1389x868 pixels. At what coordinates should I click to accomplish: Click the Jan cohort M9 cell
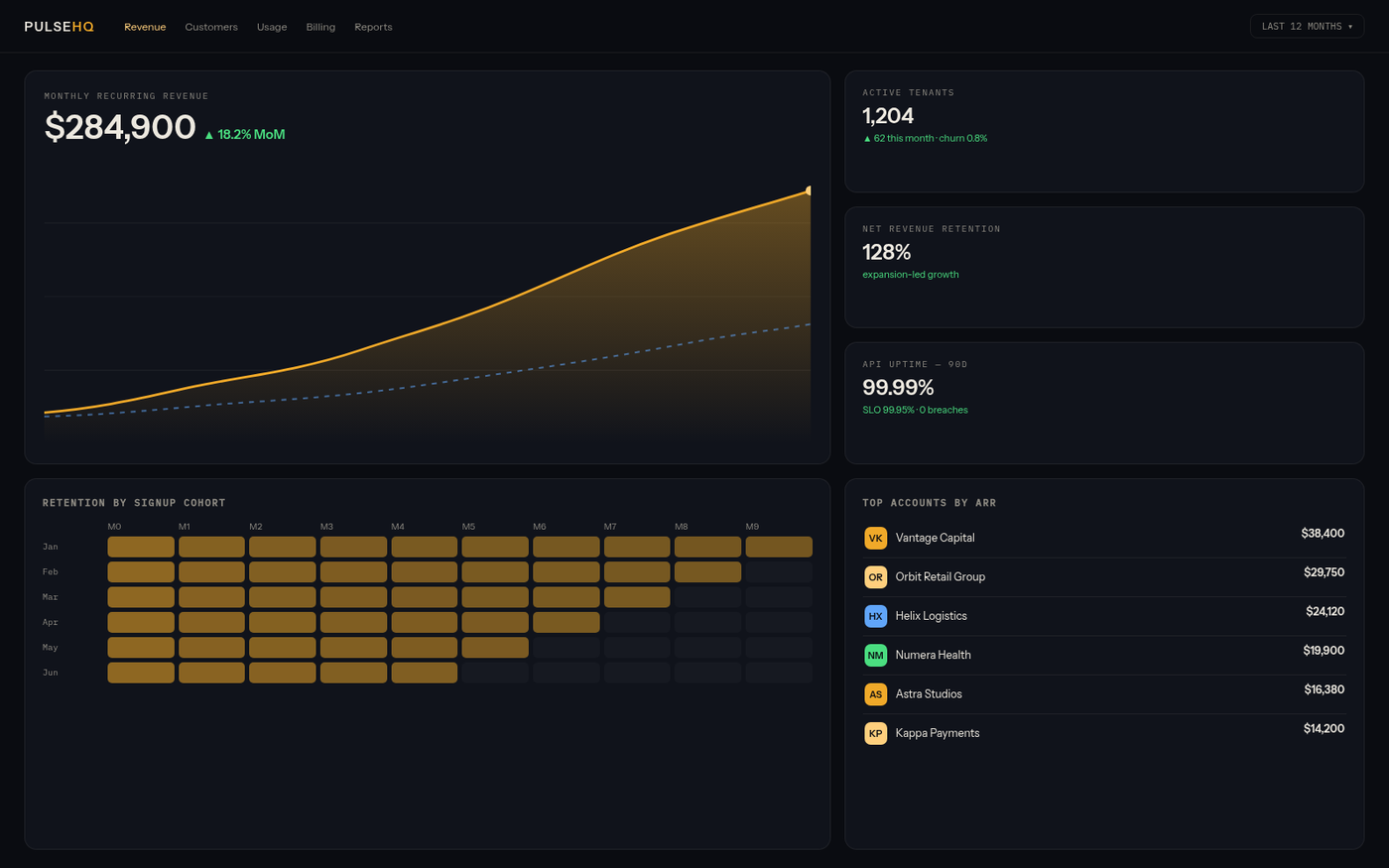[779, 547]
